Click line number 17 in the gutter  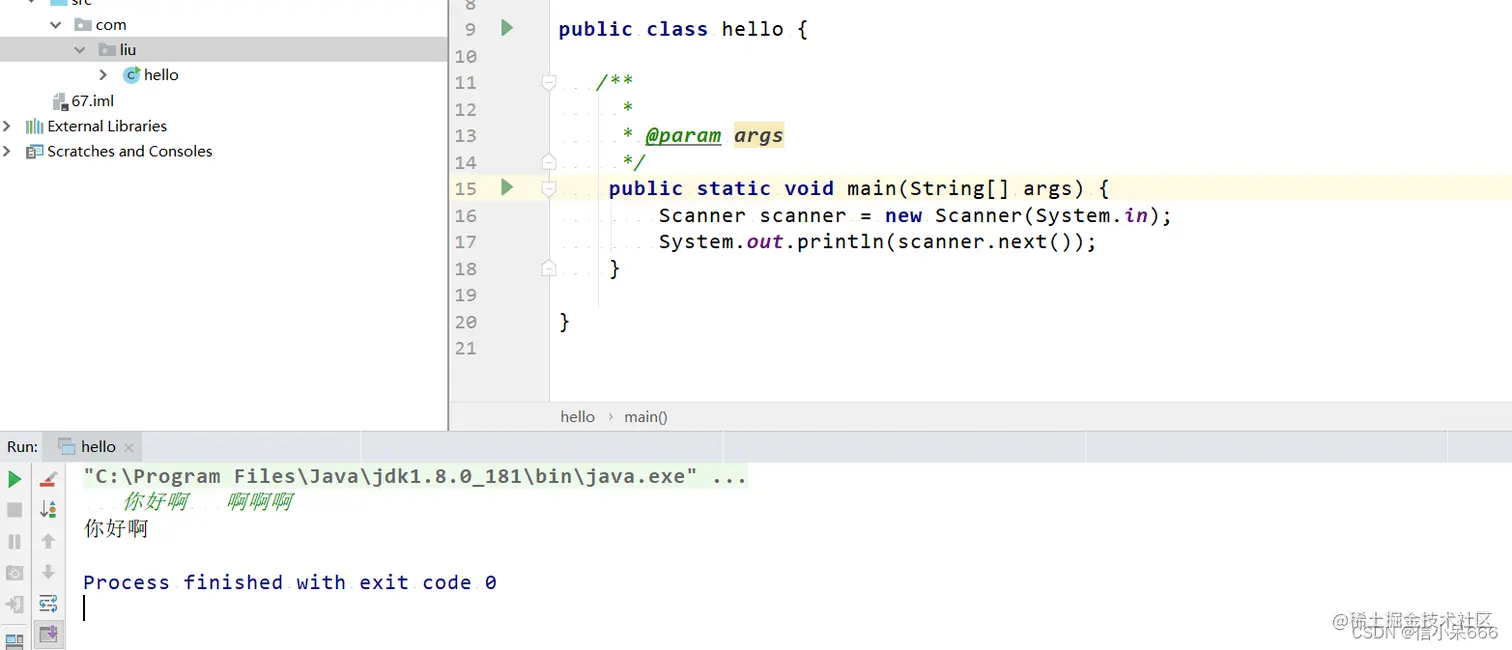[466, 242]
